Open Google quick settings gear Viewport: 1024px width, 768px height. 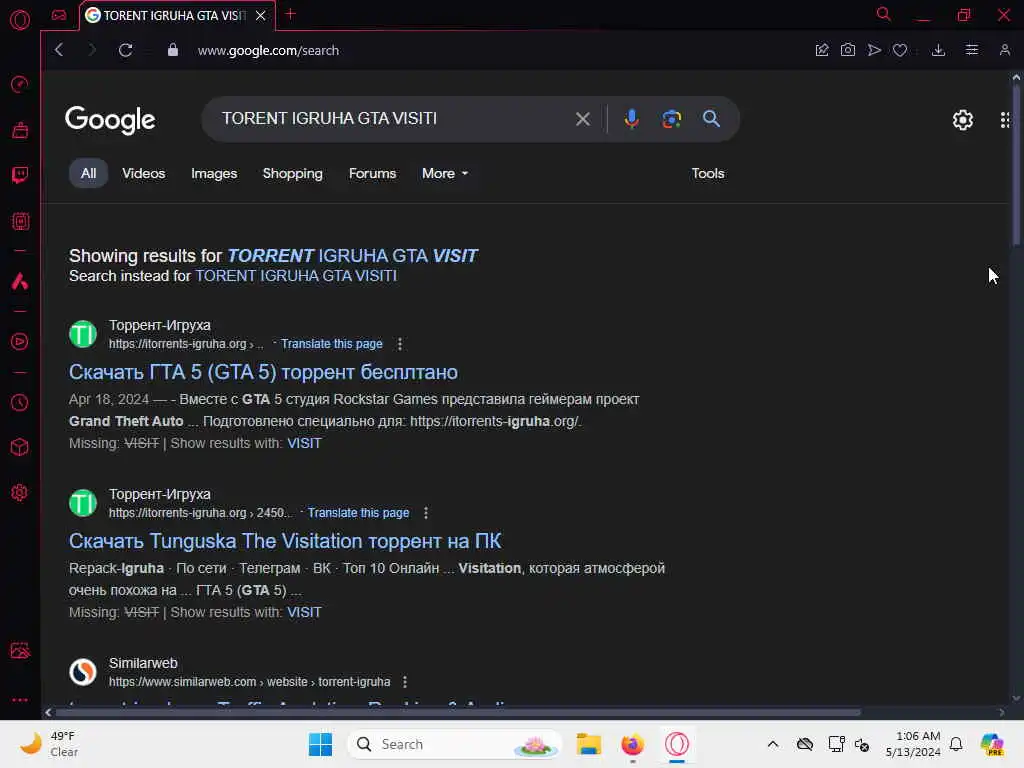coord(963,120)
